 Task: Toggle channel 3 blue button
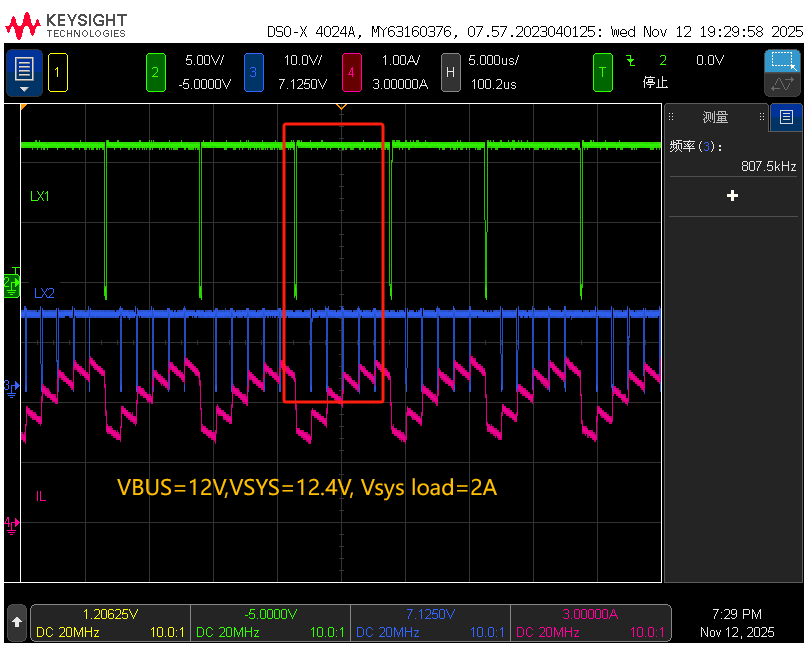[254, 72]
